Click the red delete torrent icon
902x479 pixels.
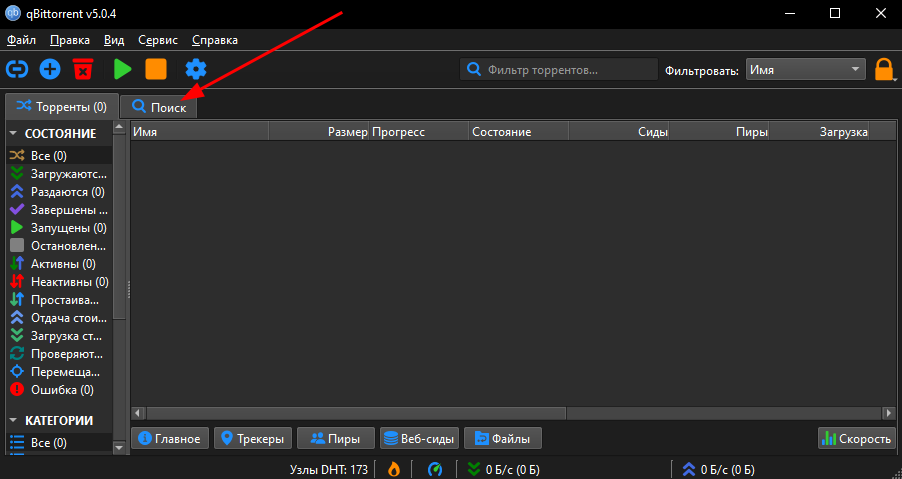(83, 70)
